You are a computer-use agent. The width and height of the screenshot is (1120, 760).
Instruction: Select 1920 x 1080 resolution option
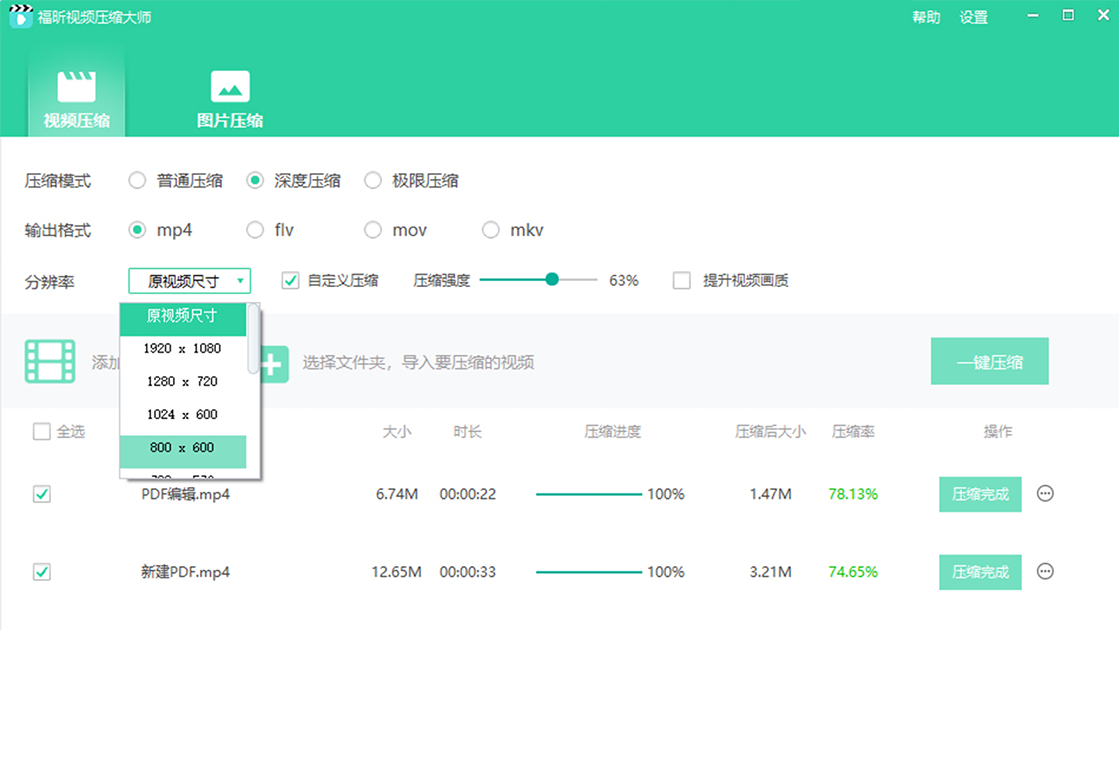(x=182, y=348)
